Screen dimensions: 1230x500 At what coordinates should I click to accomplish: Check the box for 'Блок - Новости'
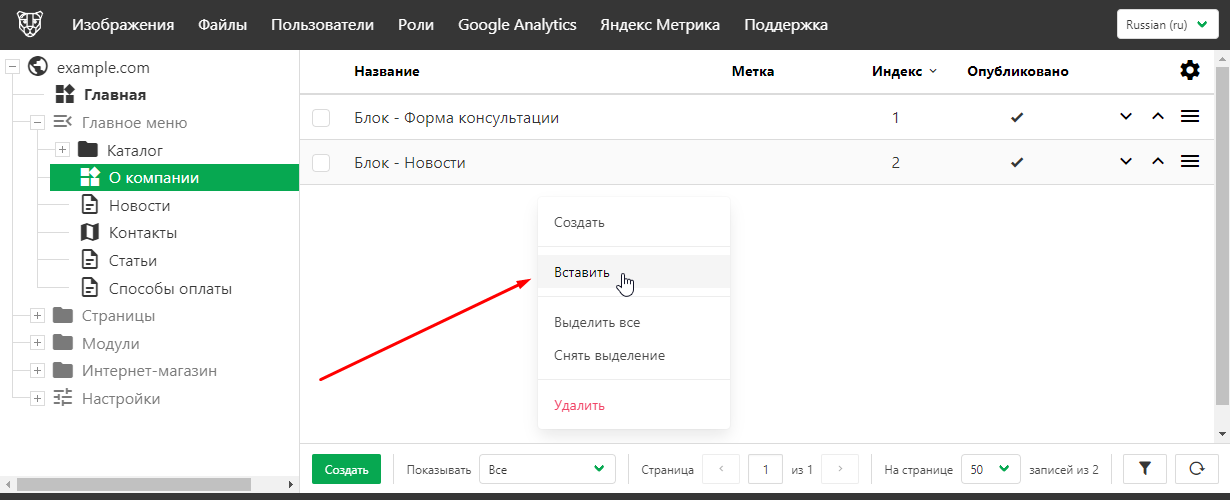(321, 163)
